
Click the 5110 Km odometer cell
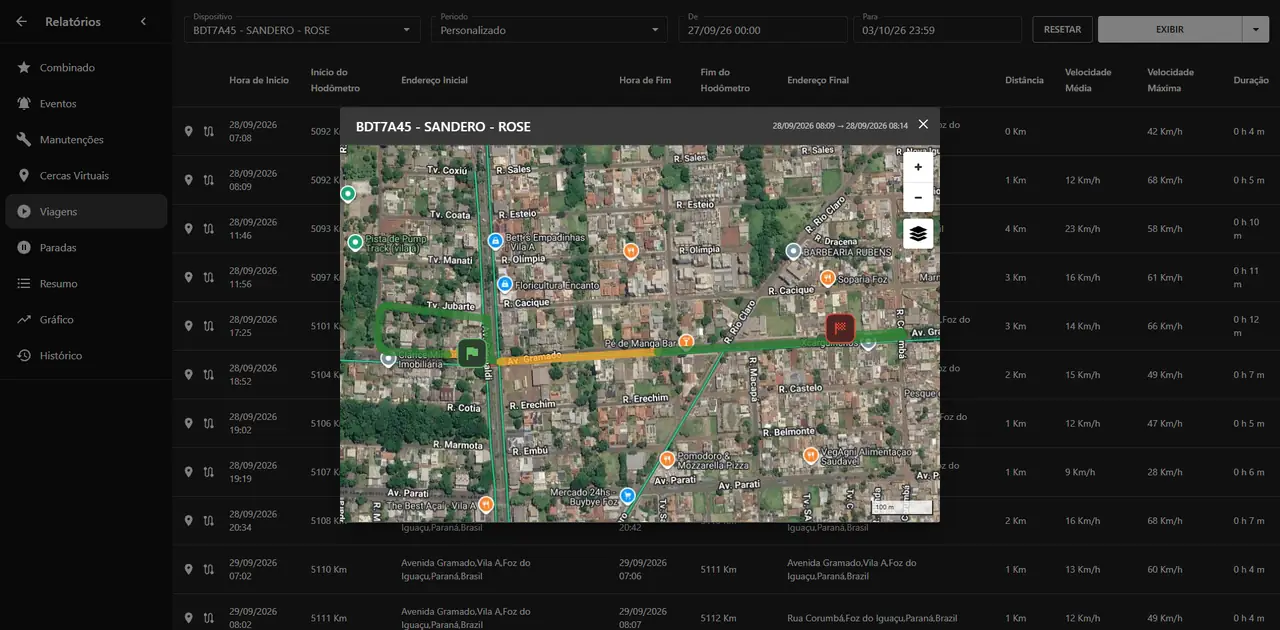pos(328,569)
